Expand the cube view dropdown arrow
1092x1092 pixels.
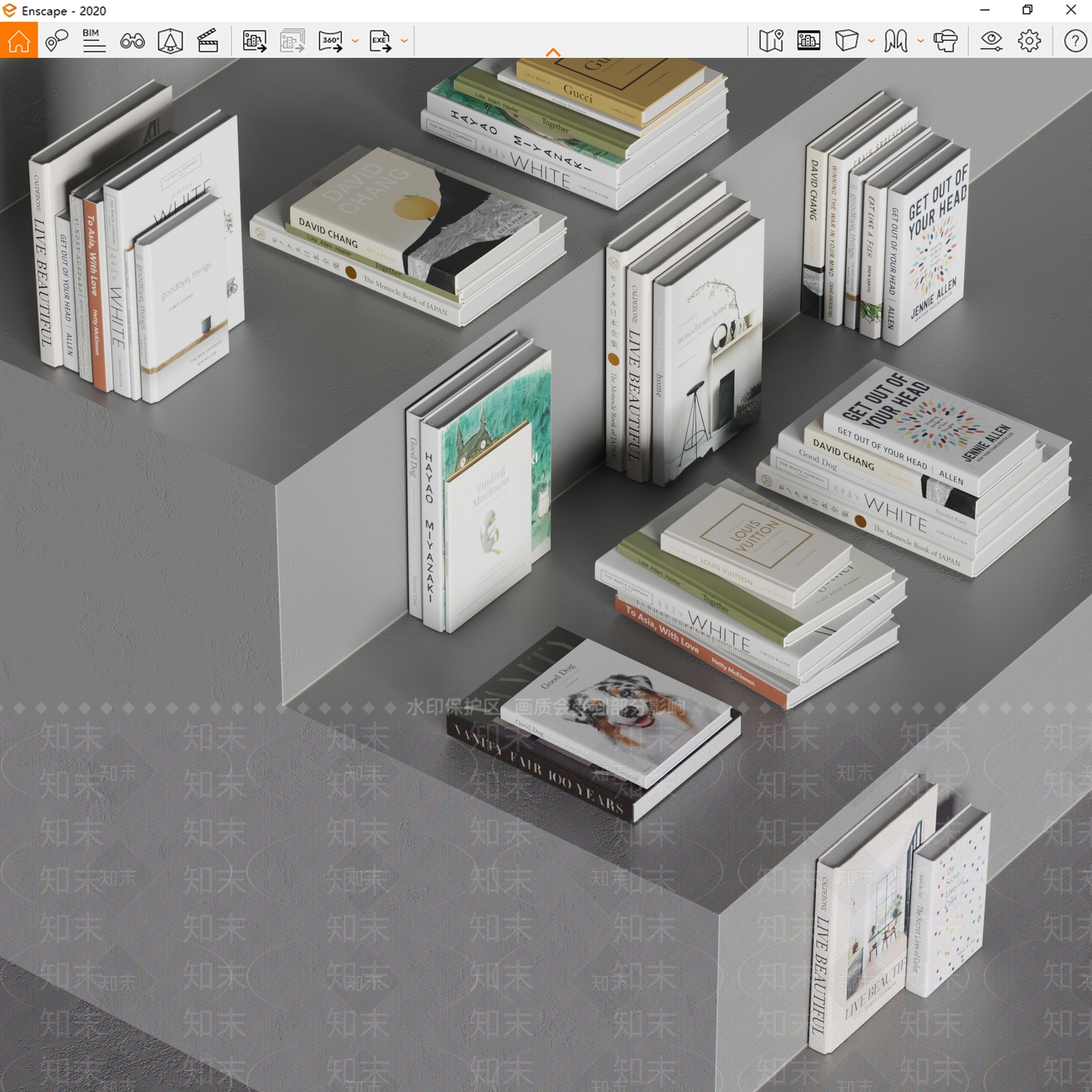871,41
